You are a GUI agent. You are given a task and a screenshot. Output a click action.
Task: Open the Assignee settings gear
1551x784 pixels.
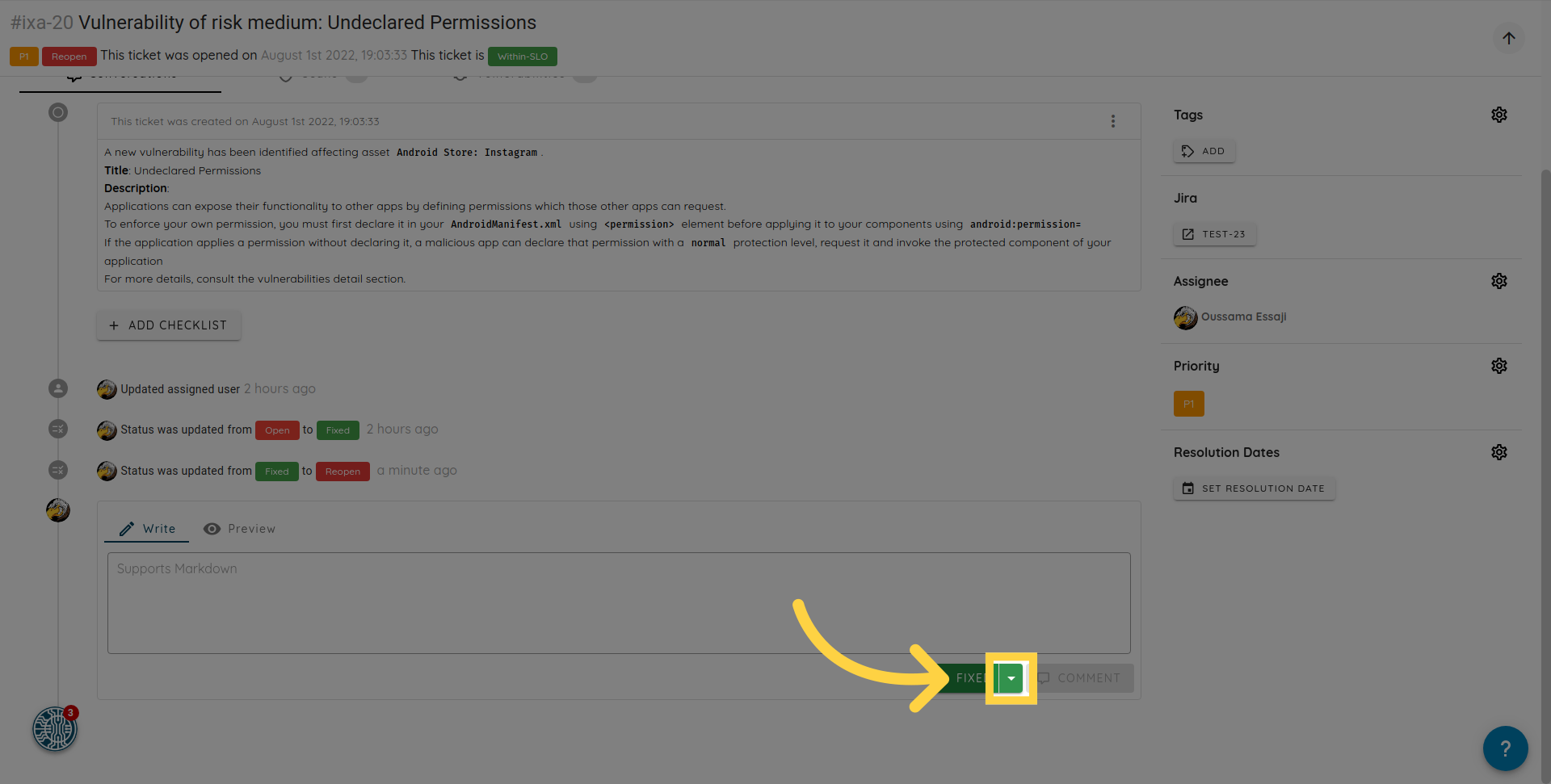1498,281
